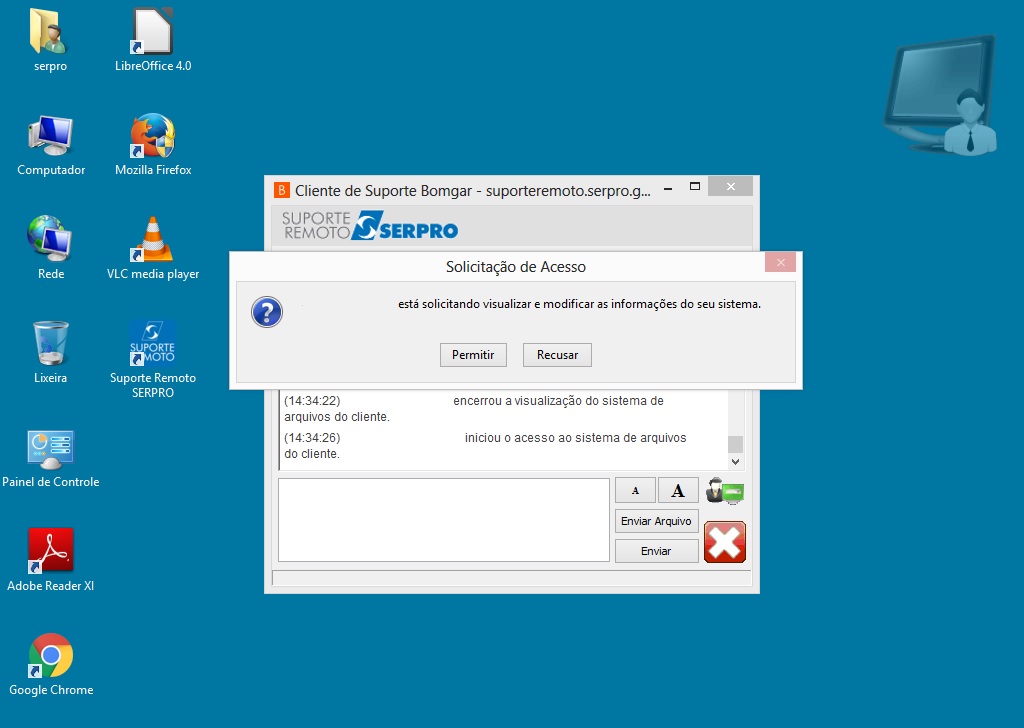The width and height of the screenshot is (1024, 728).
Task: Click the Enviar Arquivo button
Action: (656, 521)
